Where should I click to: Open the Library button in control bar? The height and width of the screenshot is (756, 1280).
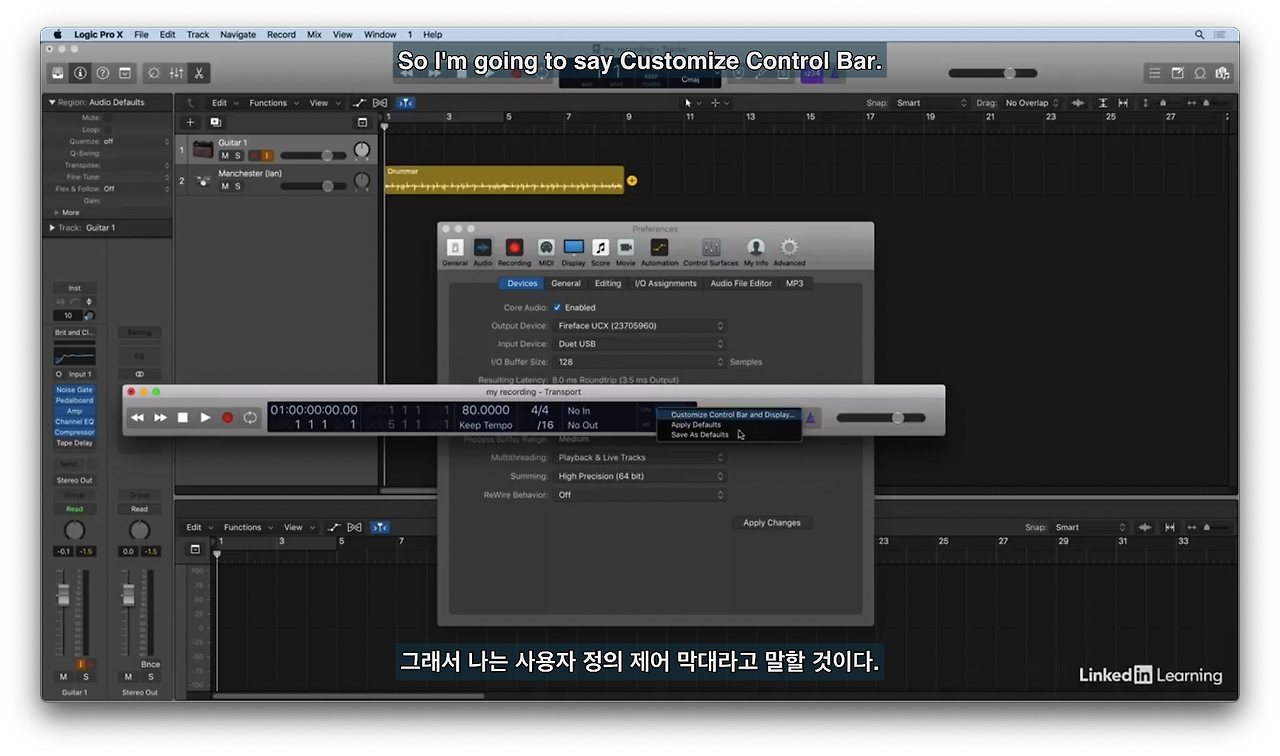(58, 73)
